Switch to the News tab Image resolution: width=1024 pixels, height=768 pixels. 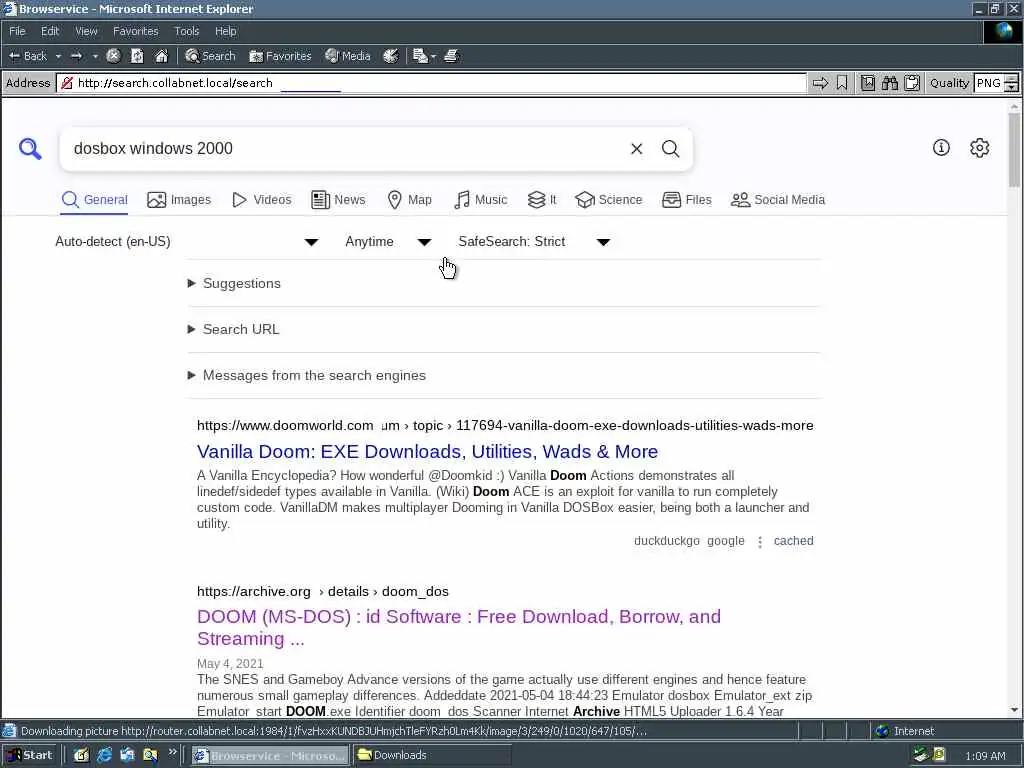click(338, 200)
